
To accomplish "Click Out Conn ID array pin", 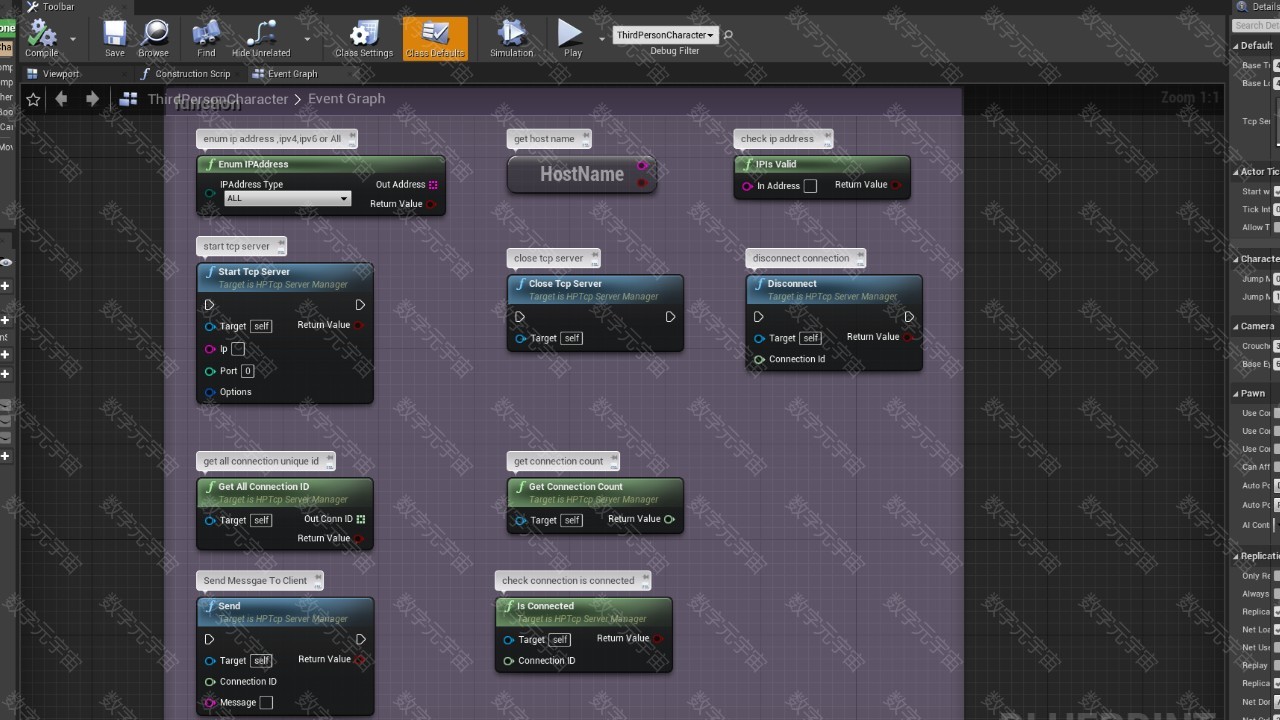I will pyautogui.click(x=361, y=519).
